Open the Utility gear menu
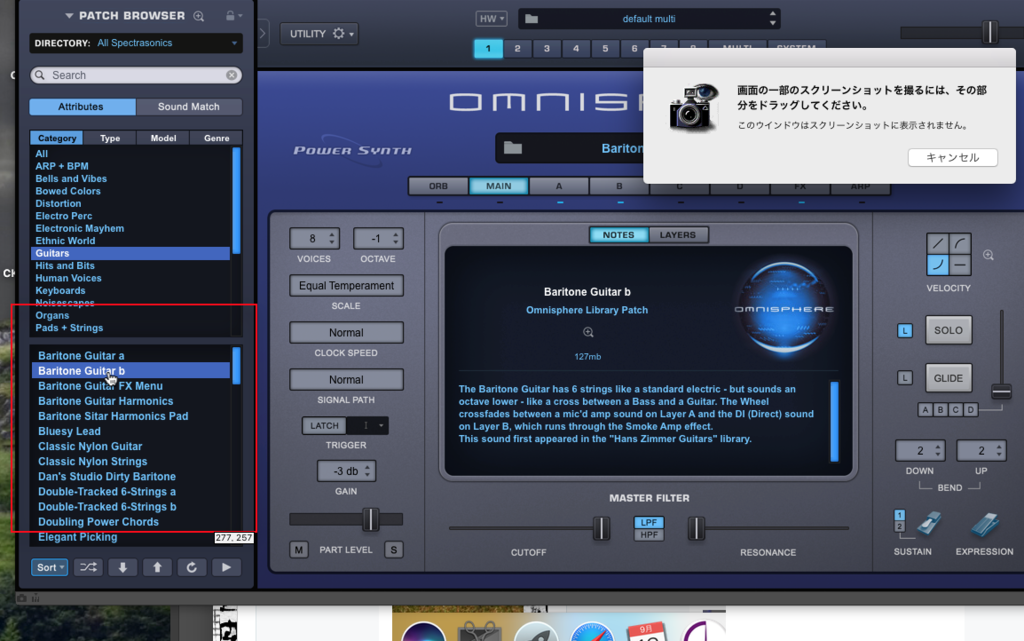 pos(338,33)
